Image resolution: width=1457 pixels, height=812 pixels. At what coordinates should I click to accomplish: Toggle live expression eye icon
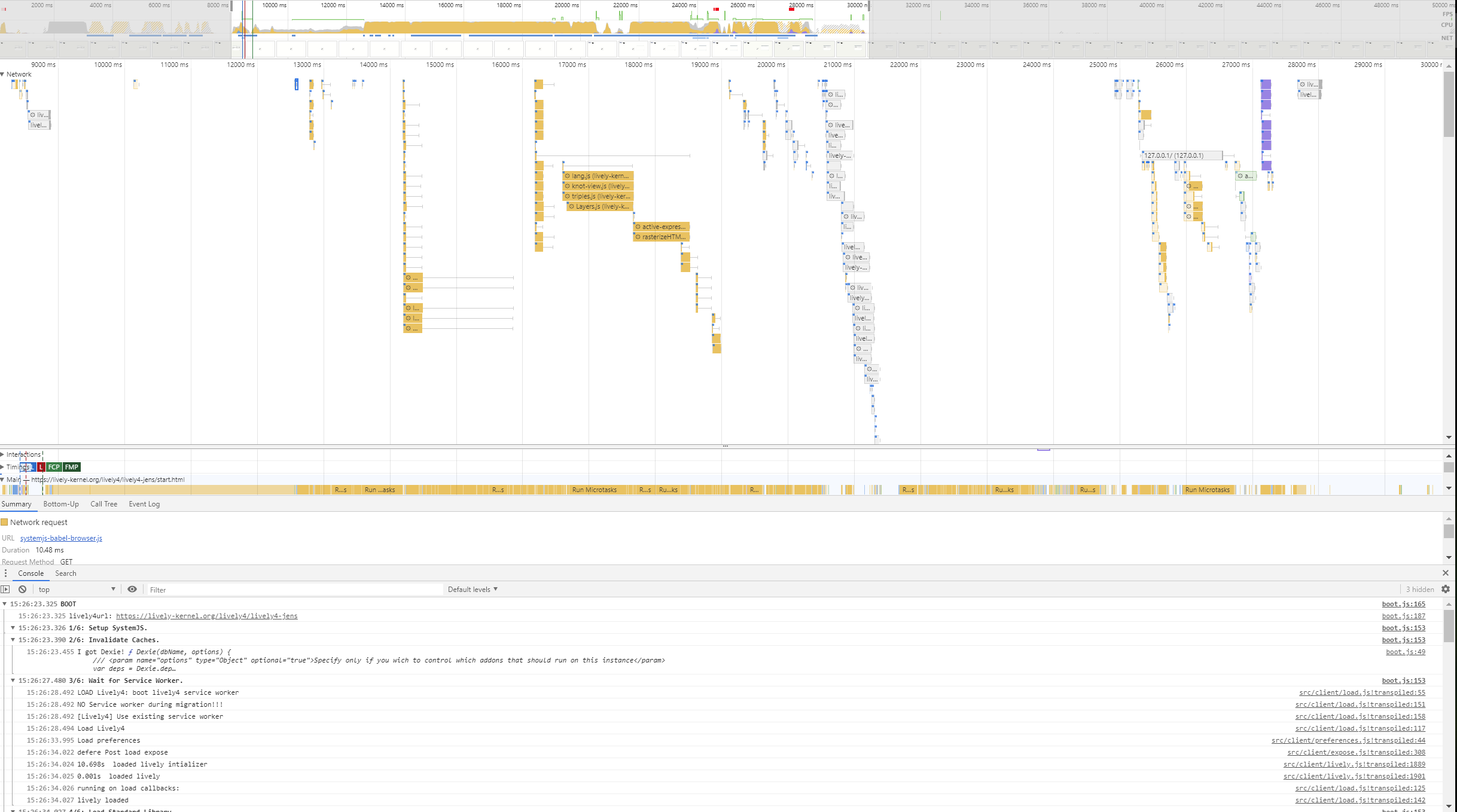point(132,590)
